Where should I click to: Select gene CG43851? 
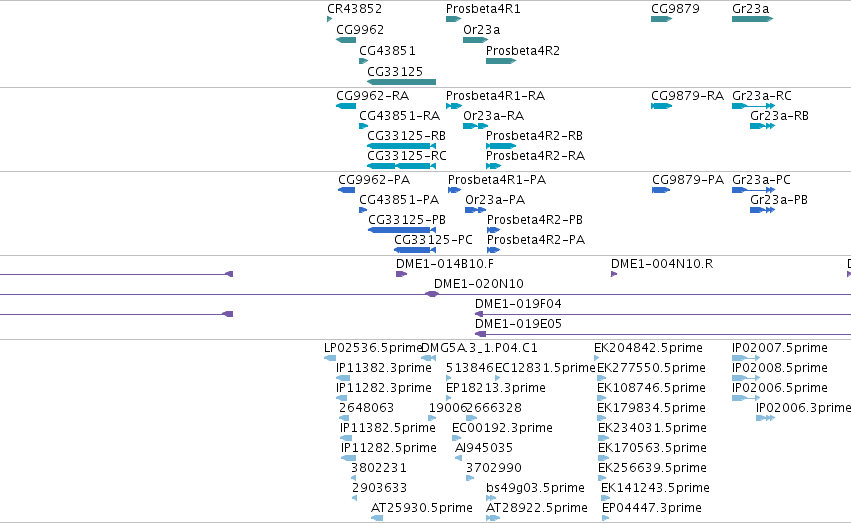[364, 61]
